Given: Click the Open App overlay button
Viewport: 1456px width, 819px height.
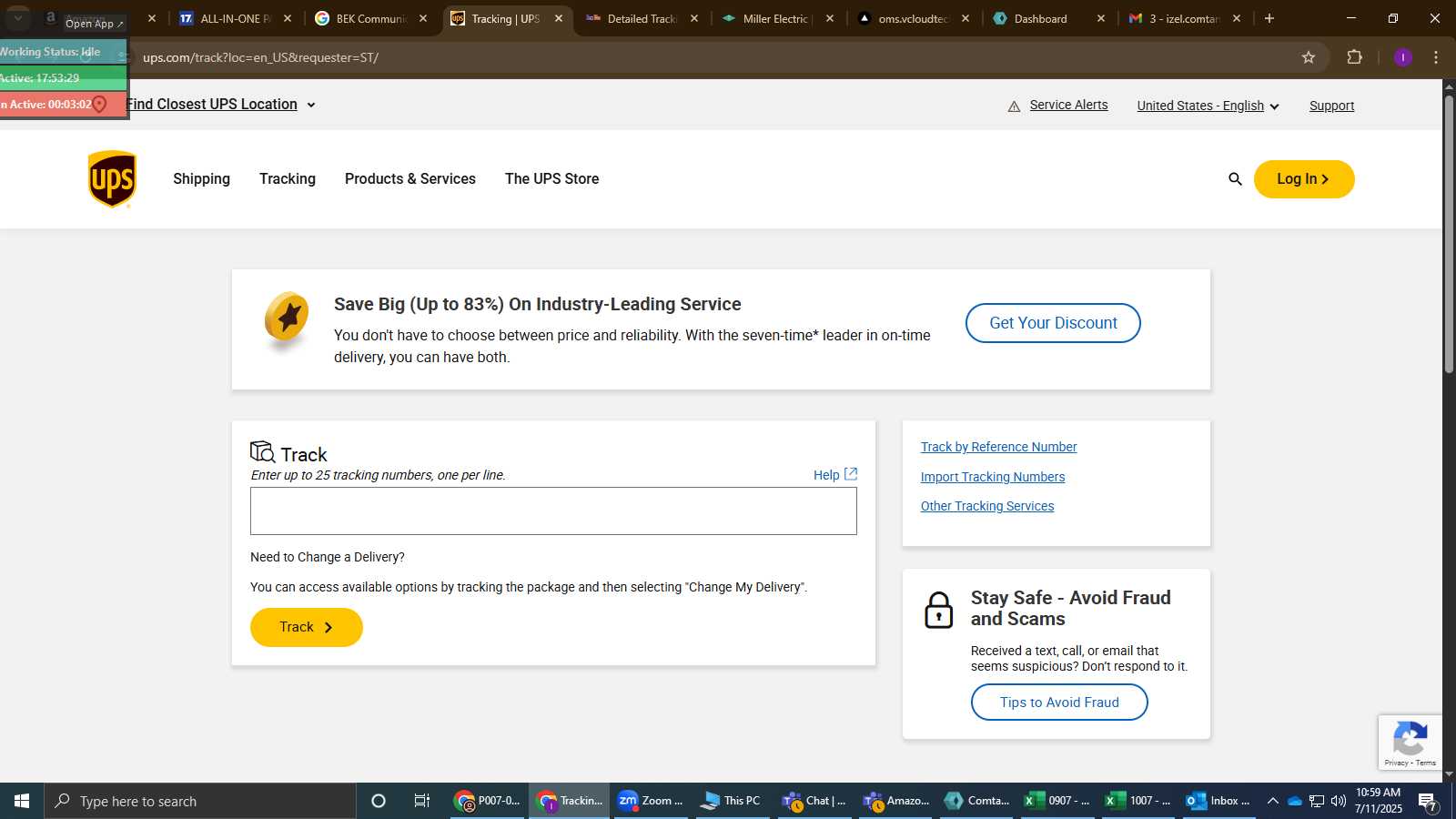Looking at the screenshot, I should (94, 24).
